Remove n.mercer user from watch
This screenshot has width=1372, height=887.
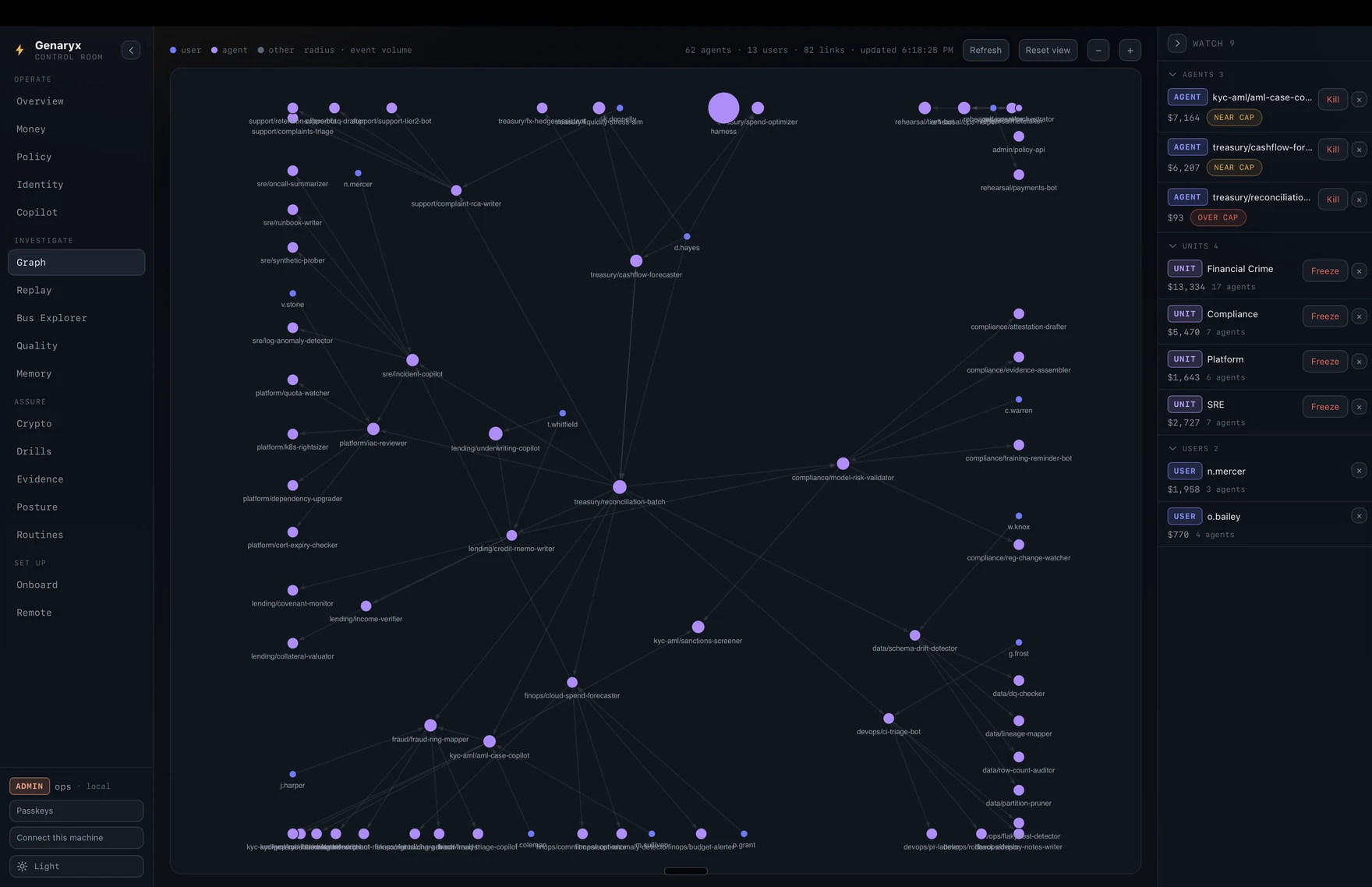(x=1359, y=470)
